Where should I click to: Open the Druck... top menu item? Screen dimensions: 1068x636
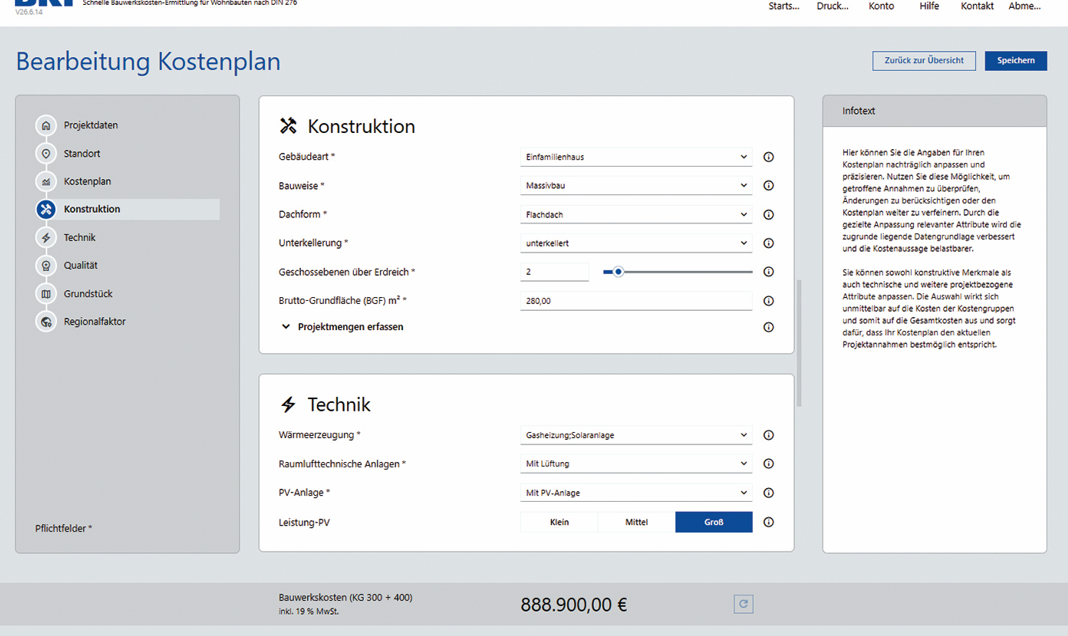pyautogui.click(x=832, y=6)
